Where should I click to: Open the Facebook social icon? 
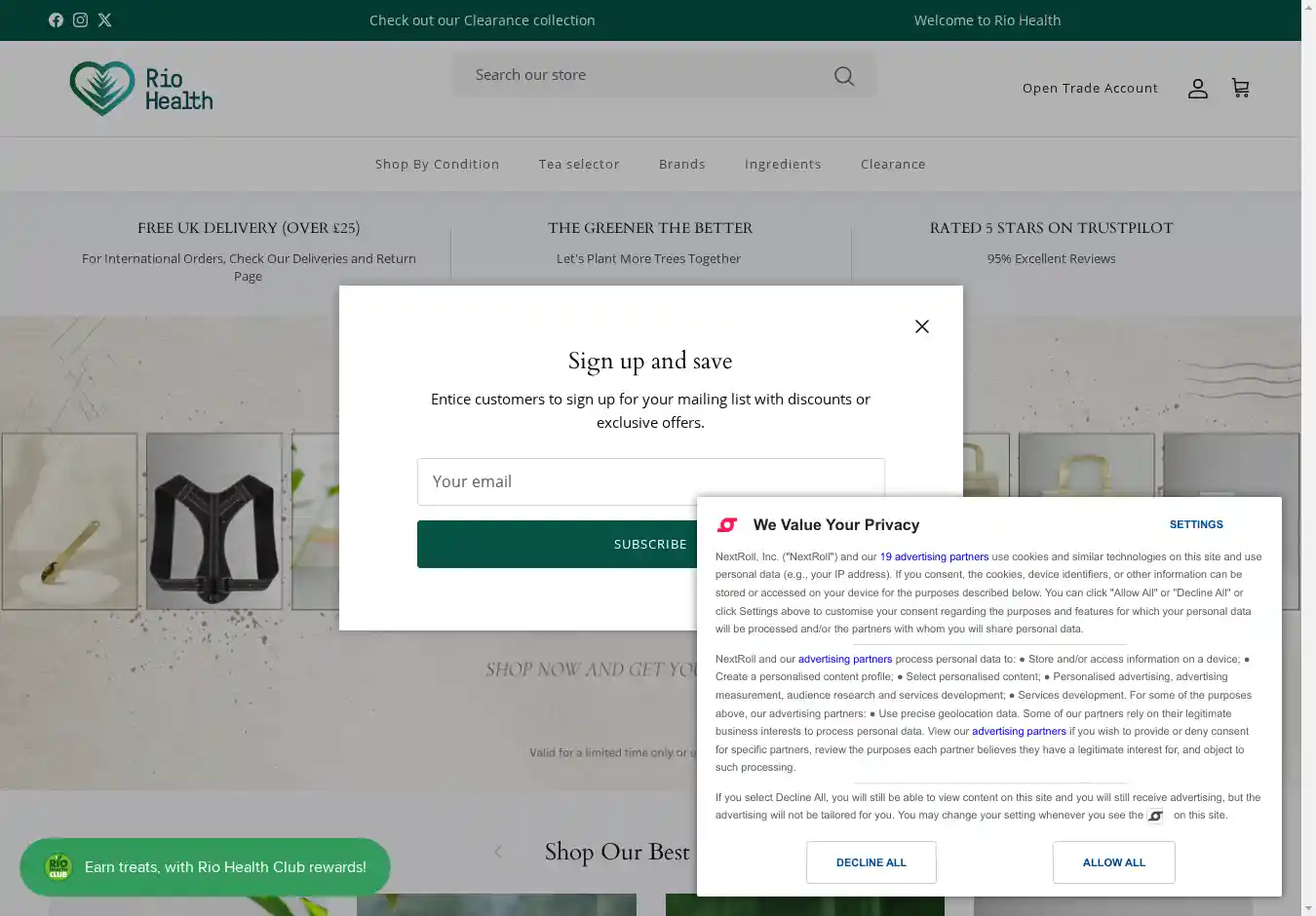tap(56, 20)
